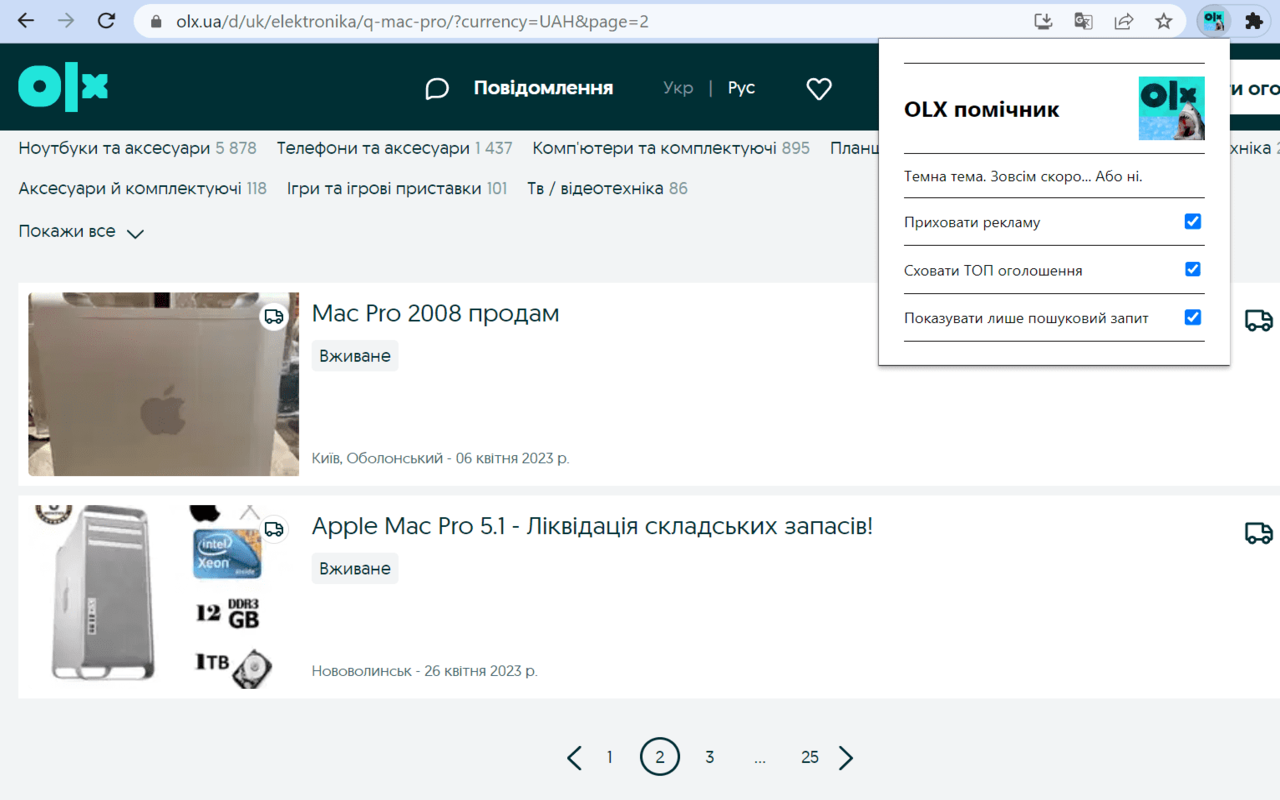Click the OLX helper extension toolbar icon

pos(1214,21)
